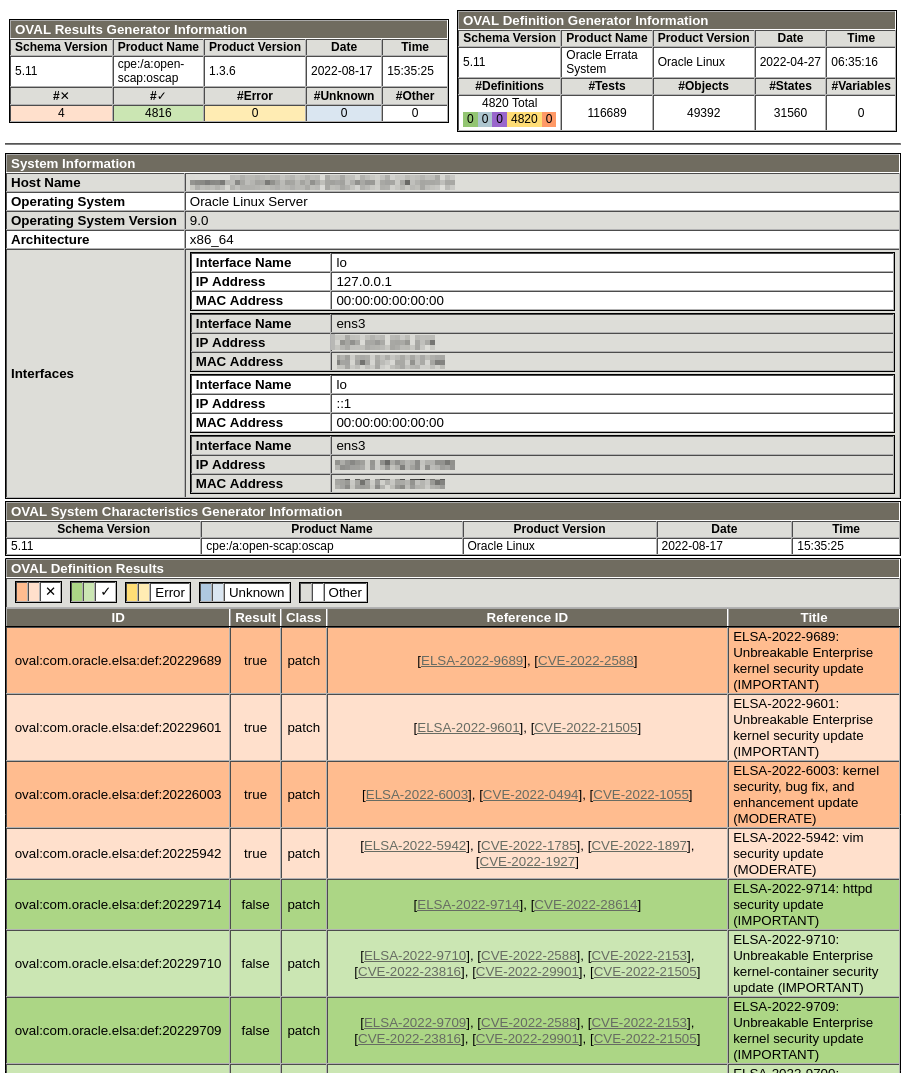
Task: Click the passed (✓) legend swatch
Action: coord(93,592)
